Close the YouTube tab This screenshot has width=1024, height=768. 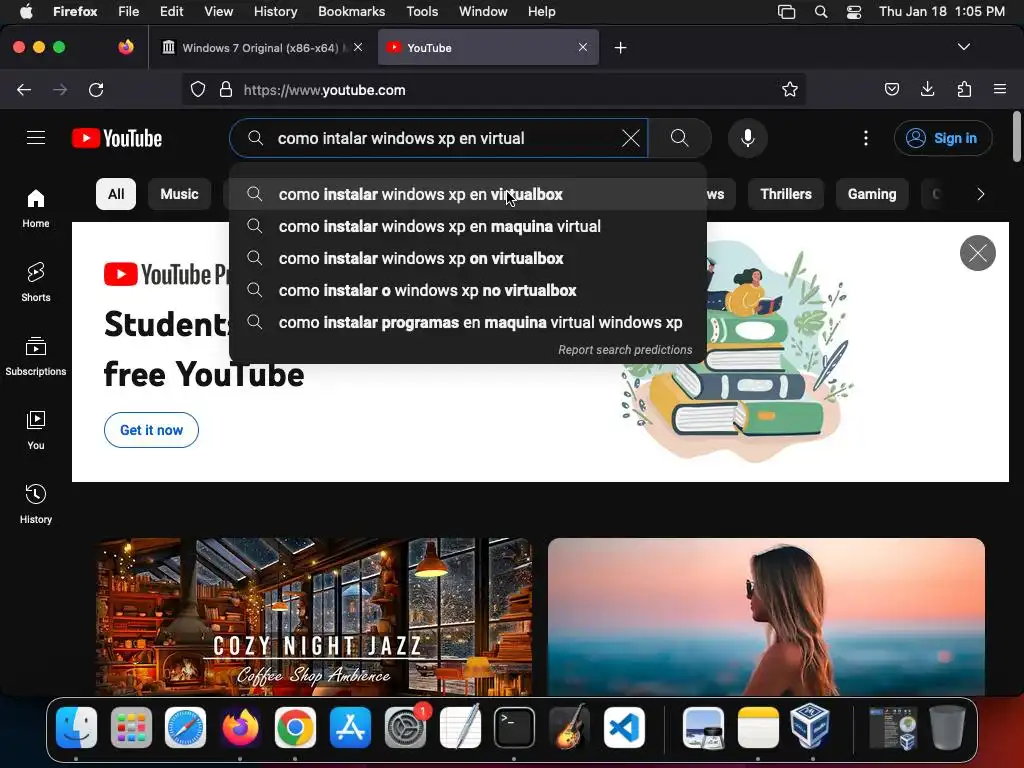pyautogui.click(x=583, y=47)
